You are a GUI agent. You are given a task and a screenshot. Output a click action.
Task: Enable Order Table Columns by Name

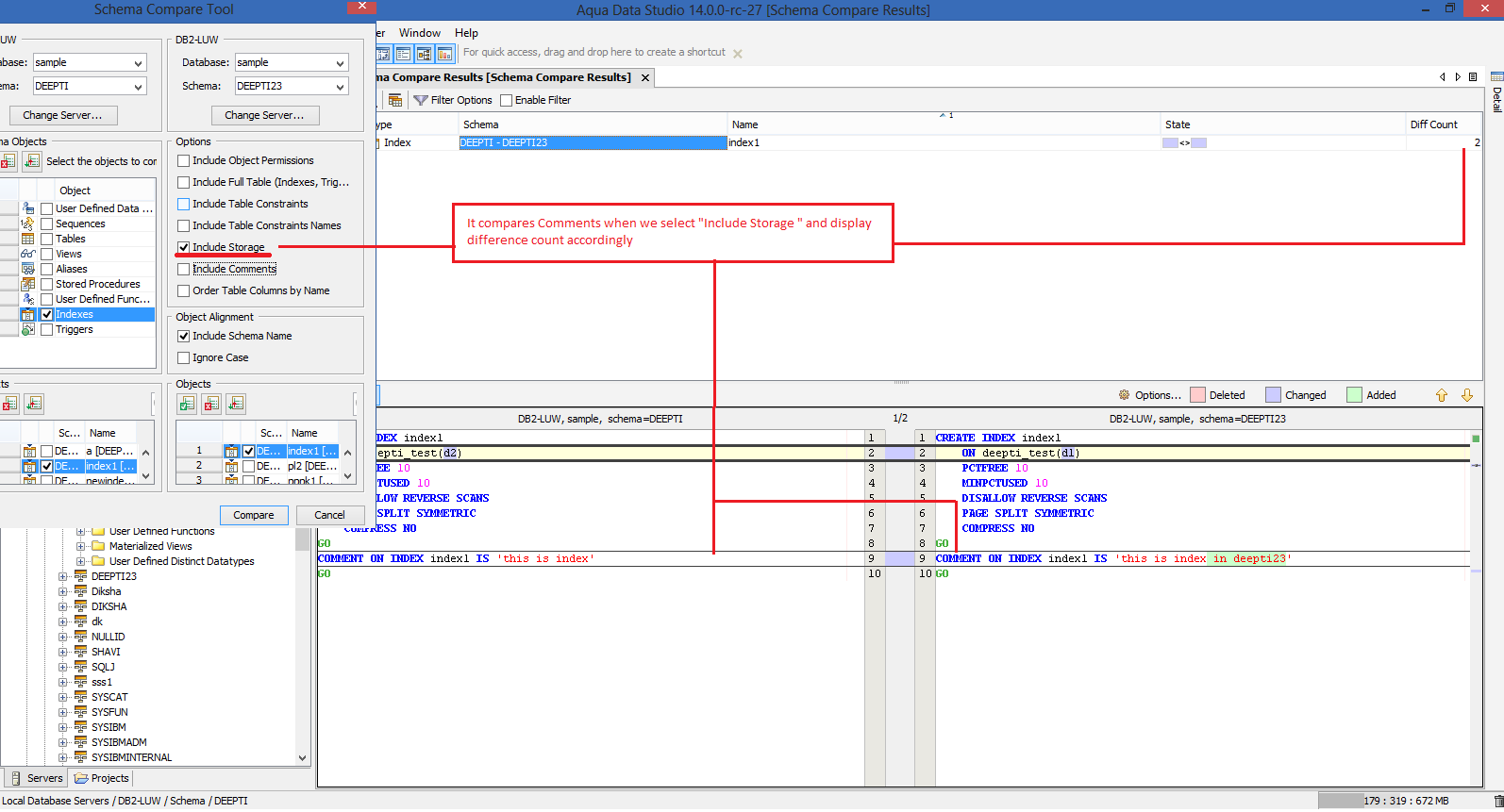tap(184, 291)
